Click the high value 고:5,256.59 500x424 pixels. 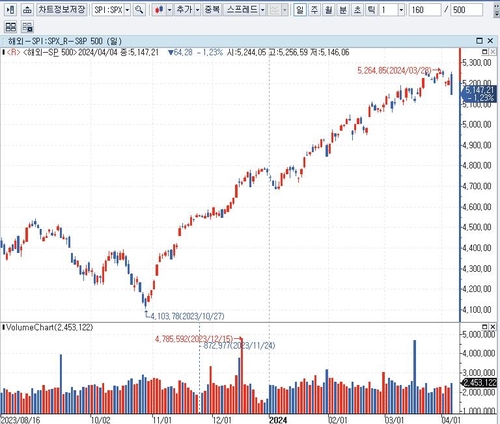[288, 52]
